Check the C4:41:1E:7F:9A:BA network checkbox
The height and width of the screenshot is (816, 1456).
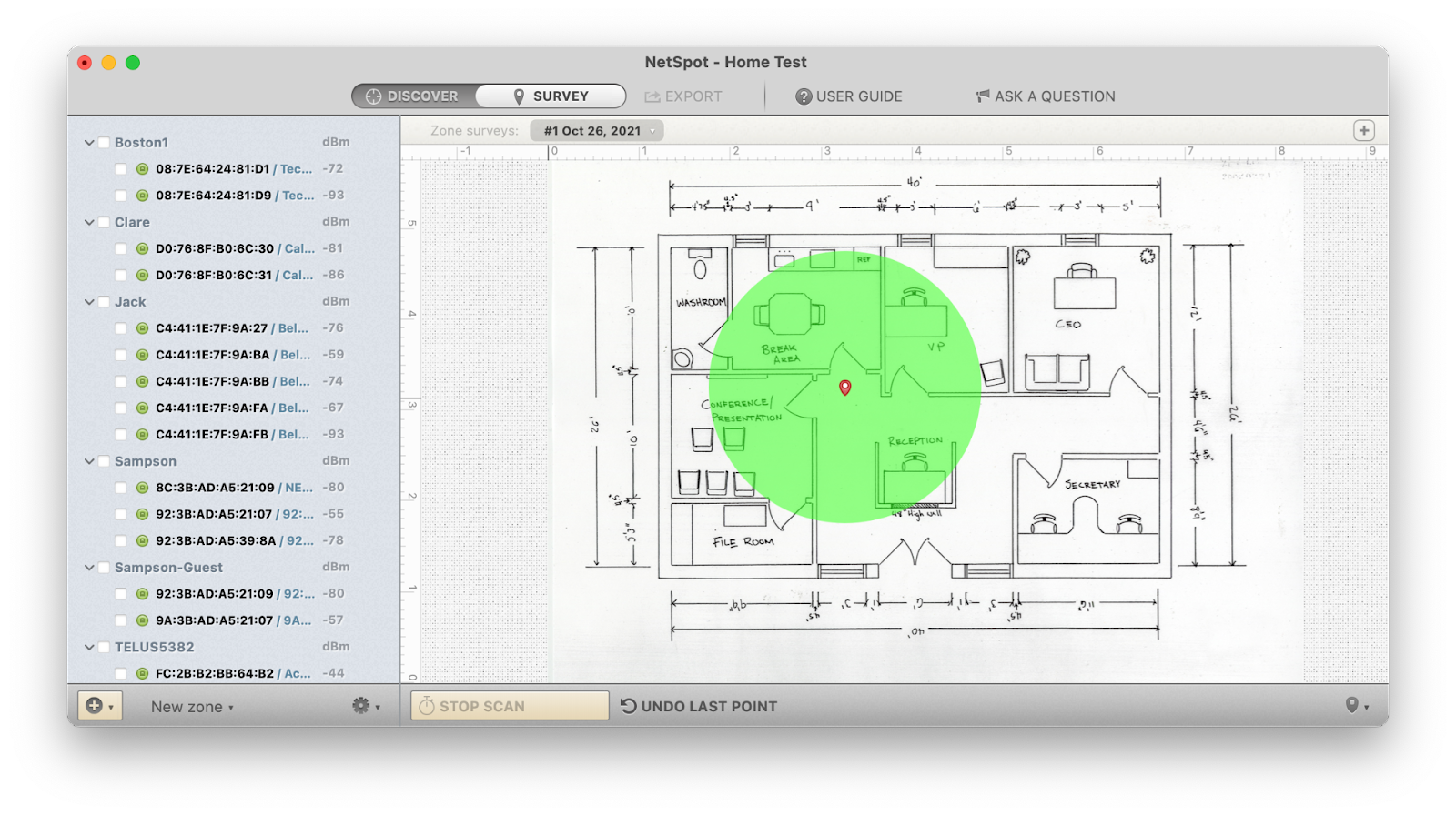pos(121,355)
